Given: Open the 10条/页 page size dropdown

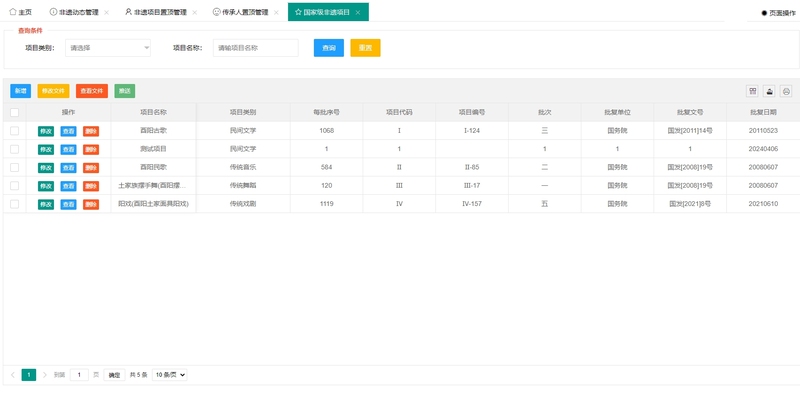Looking at the screenshot, I should pos(169,375).
